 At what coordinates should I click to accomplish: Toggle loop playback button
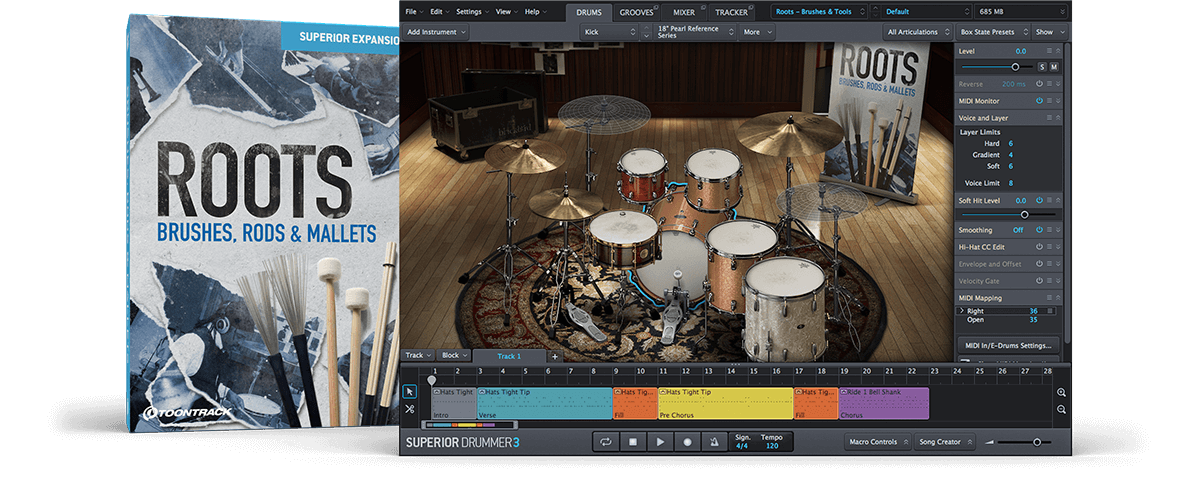605,441
